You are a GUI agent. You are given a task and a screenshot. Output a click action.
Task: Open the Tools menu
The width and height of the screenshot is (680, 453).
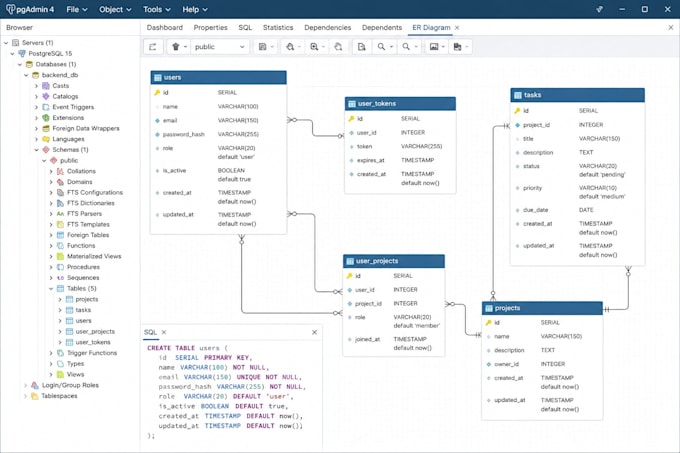(157, 9)
